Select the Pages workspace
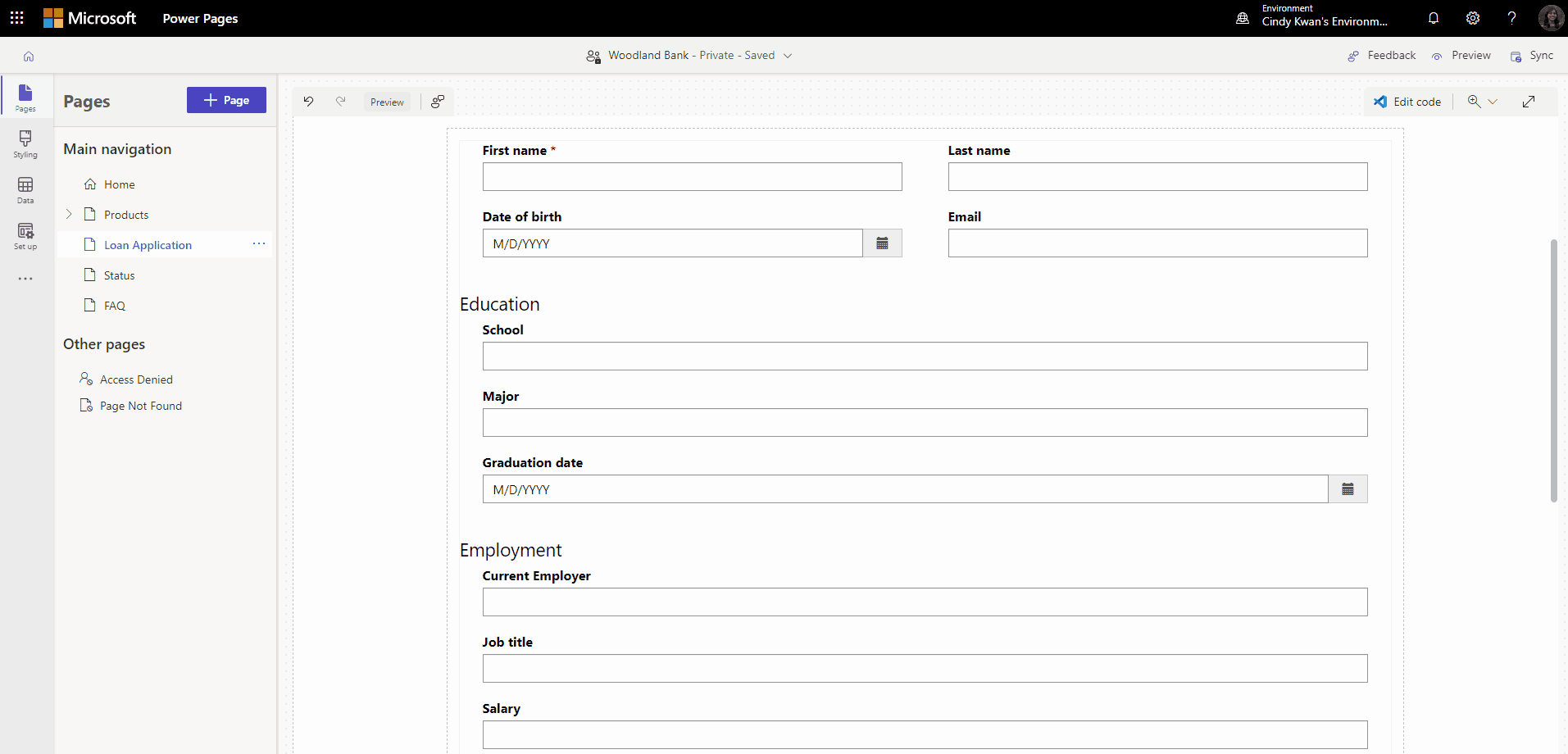 [25, 97]
